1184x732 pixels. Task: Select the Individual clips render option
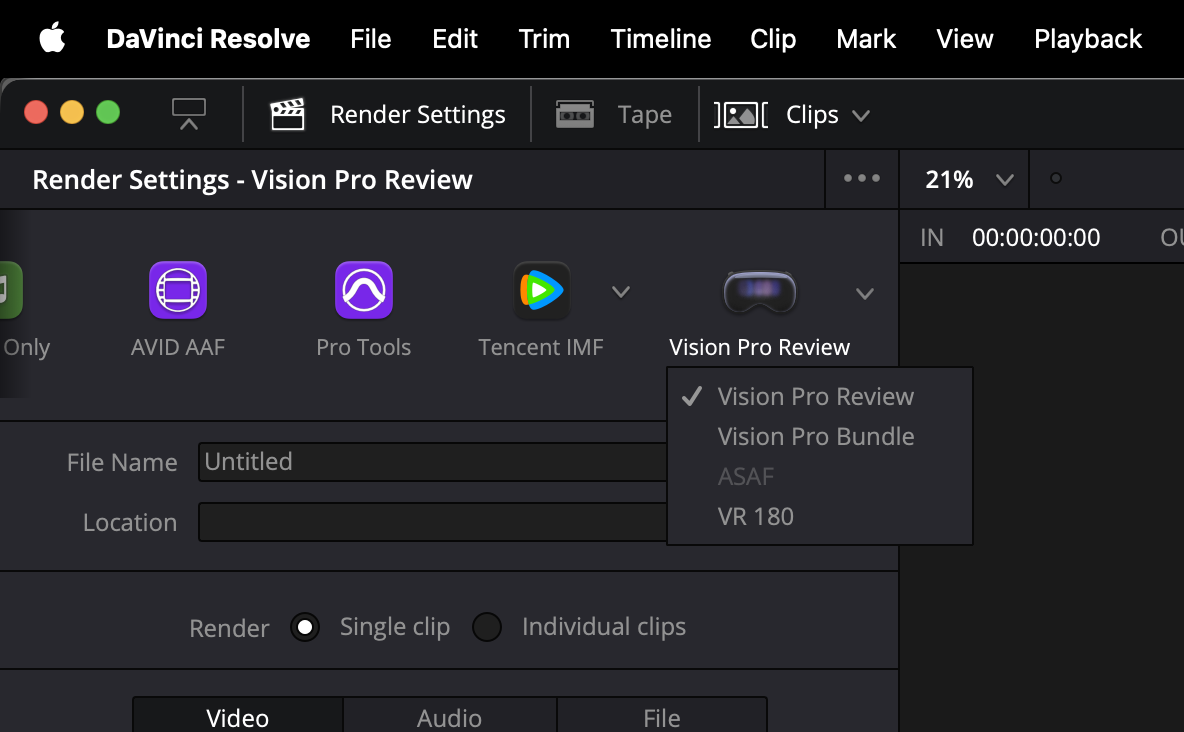pyautogui.click(x=487, y=628)
